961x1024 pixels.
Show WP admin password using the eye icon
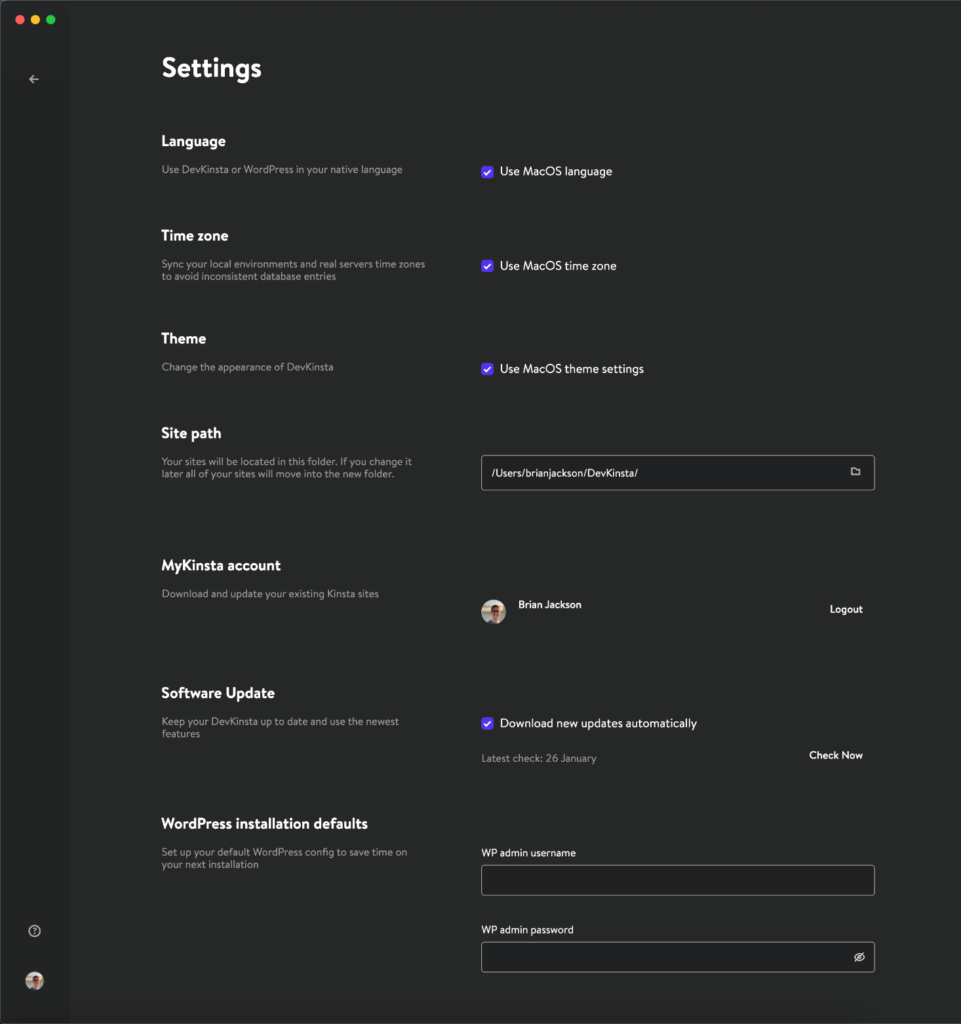click(858, 957)
